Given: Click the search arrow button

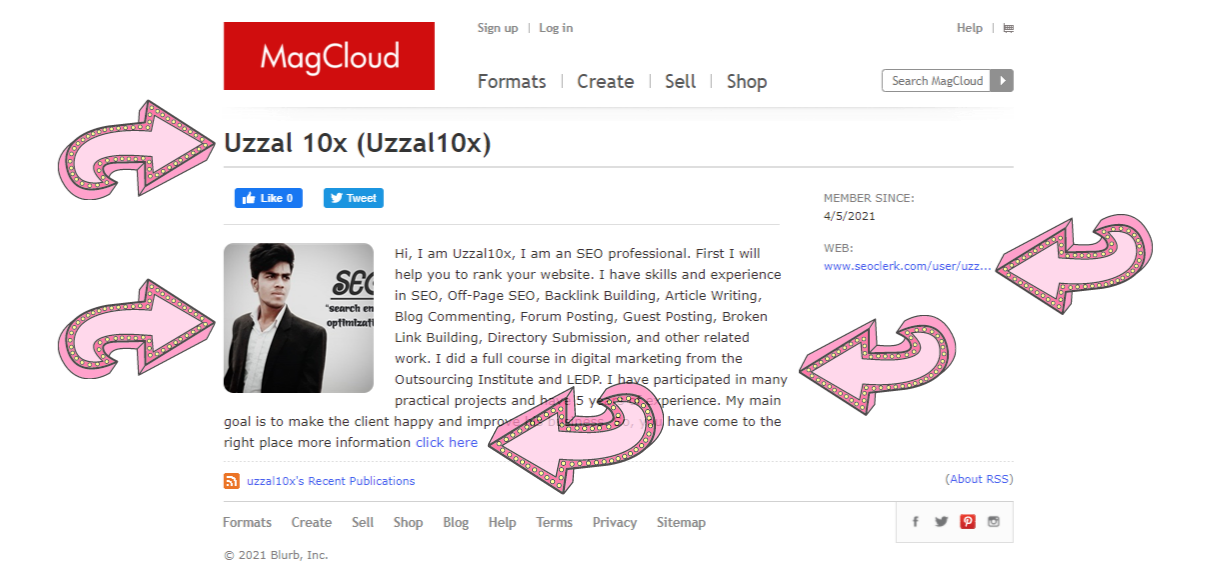Looking at the screenshot, I should coord(1003,80).
